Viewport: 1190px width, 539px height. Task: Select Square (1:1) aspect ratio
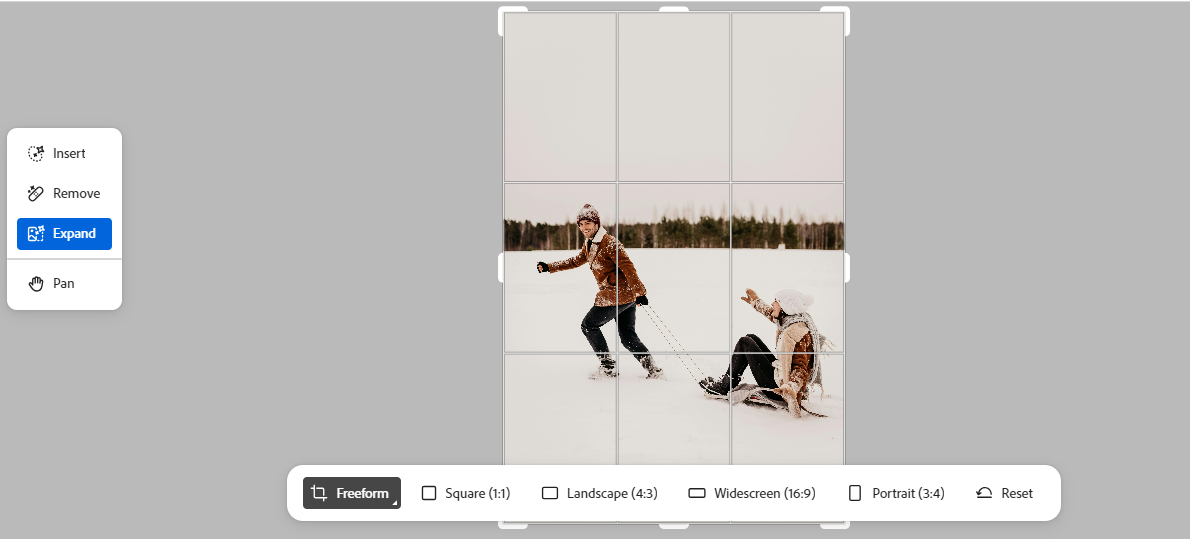[x=466, y=493]
